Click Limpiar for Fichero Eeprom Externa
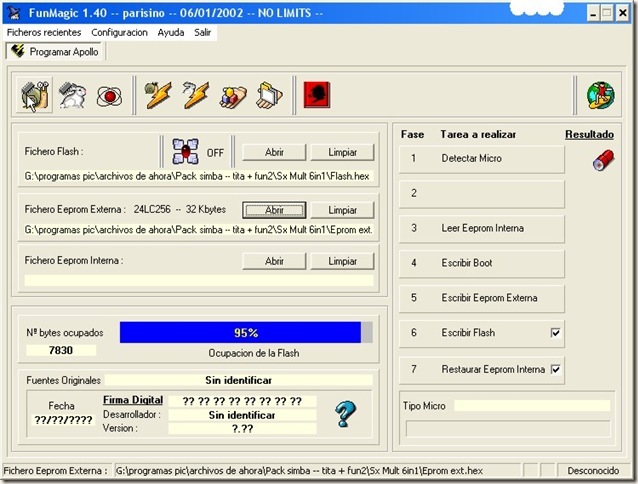Screen dimensions: 638x484 pos(342,210)
